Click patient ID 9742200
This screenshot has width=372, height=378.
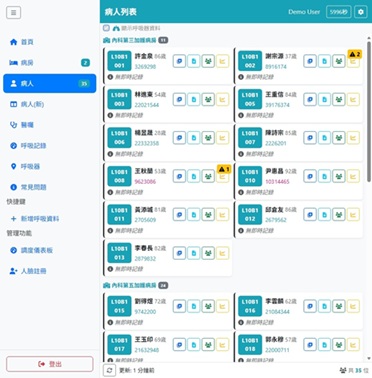click(145, 312)
